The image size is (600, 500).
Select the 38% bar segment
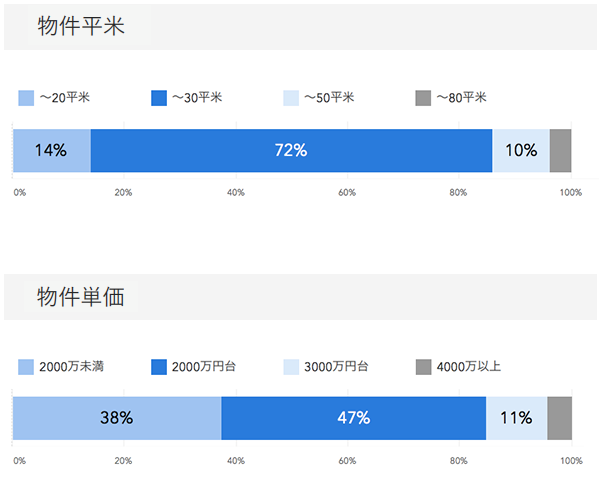click(117, 418)
